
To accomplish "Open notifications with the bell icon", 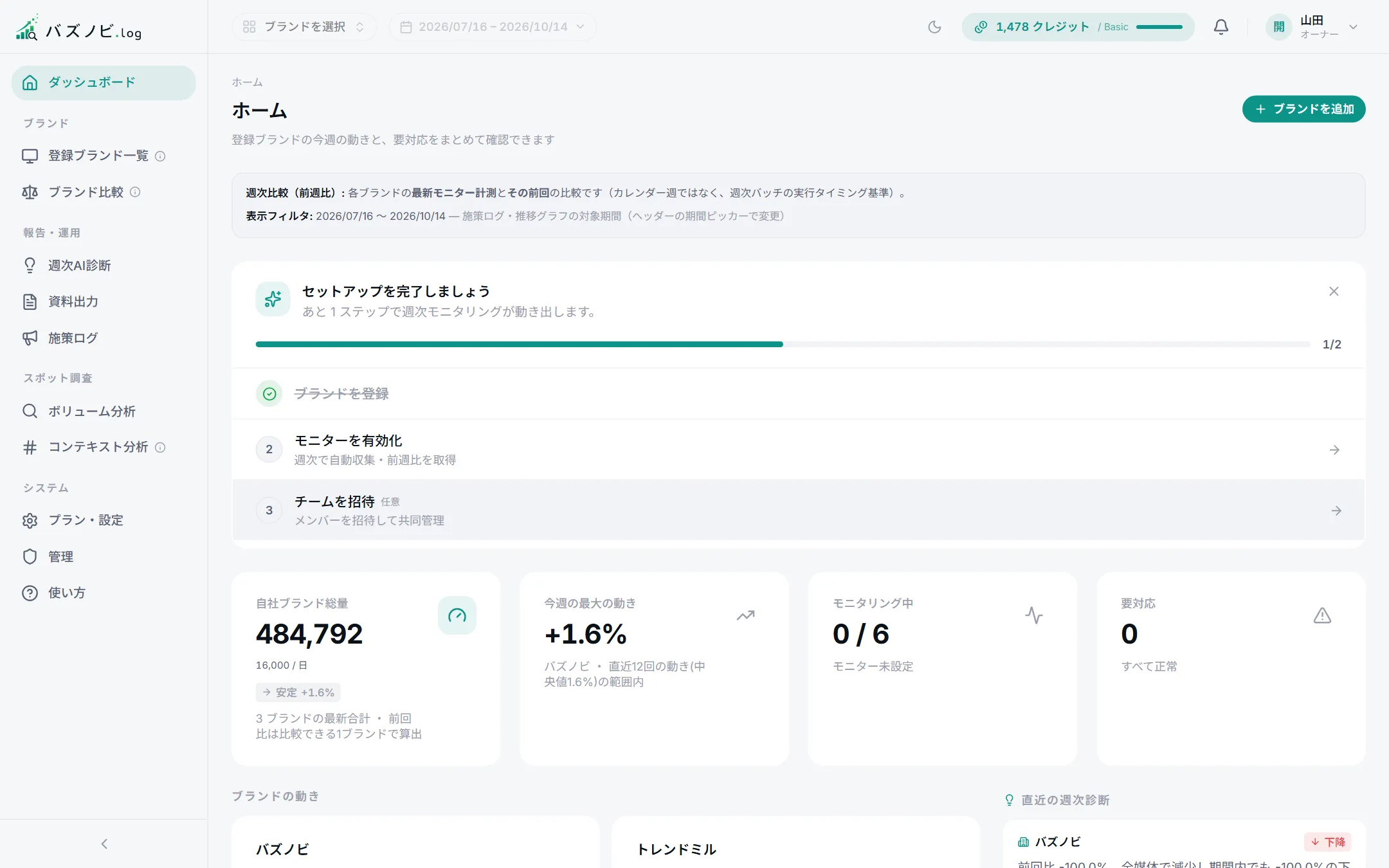I will coord(1221,27).
